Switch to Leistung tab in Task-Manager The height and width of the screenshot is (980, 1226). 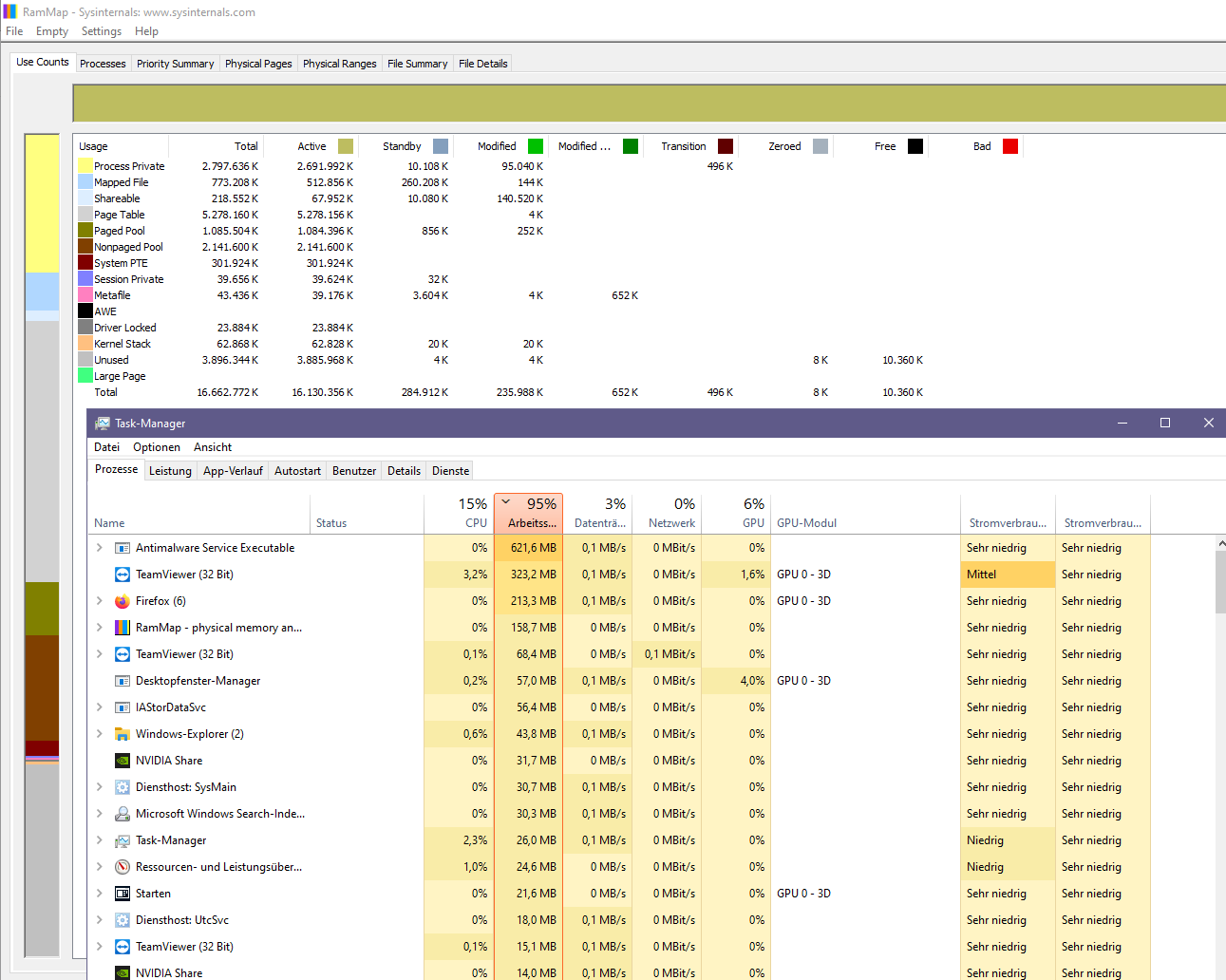(x=170, y=471)
